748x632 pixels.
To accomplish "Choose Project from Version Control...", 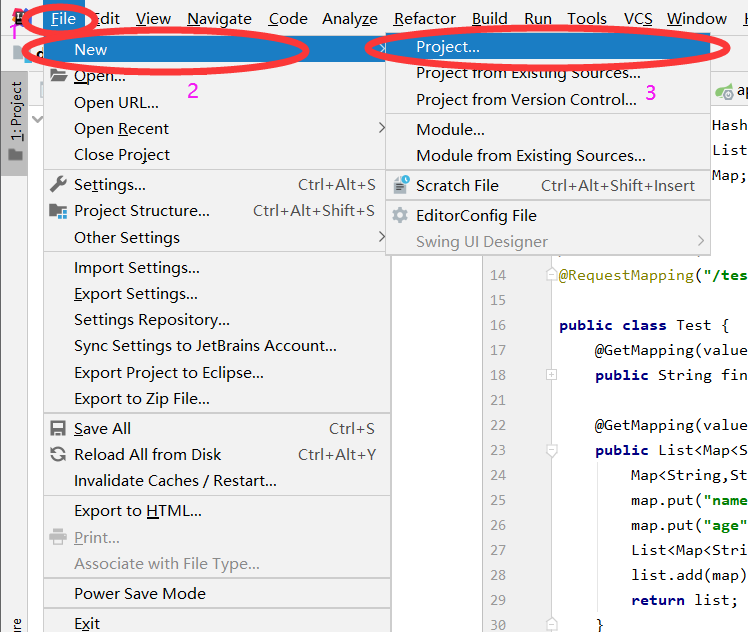I will 548,99.
